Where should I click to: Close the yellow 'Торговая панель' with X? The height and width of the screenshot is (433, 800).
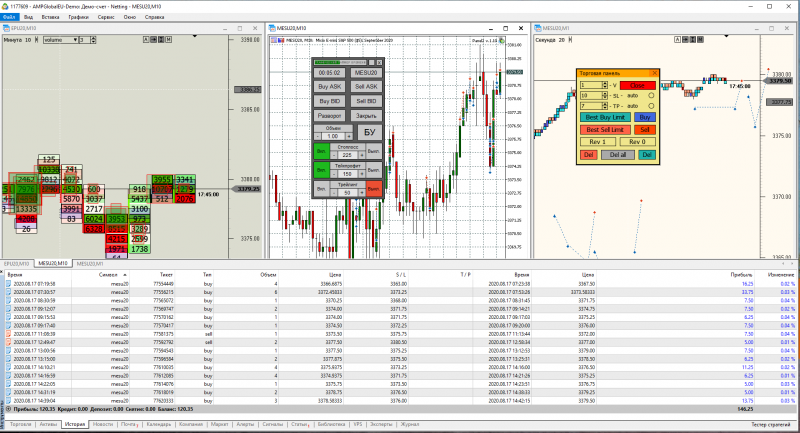pyautogui.click(x=655, y=73)
